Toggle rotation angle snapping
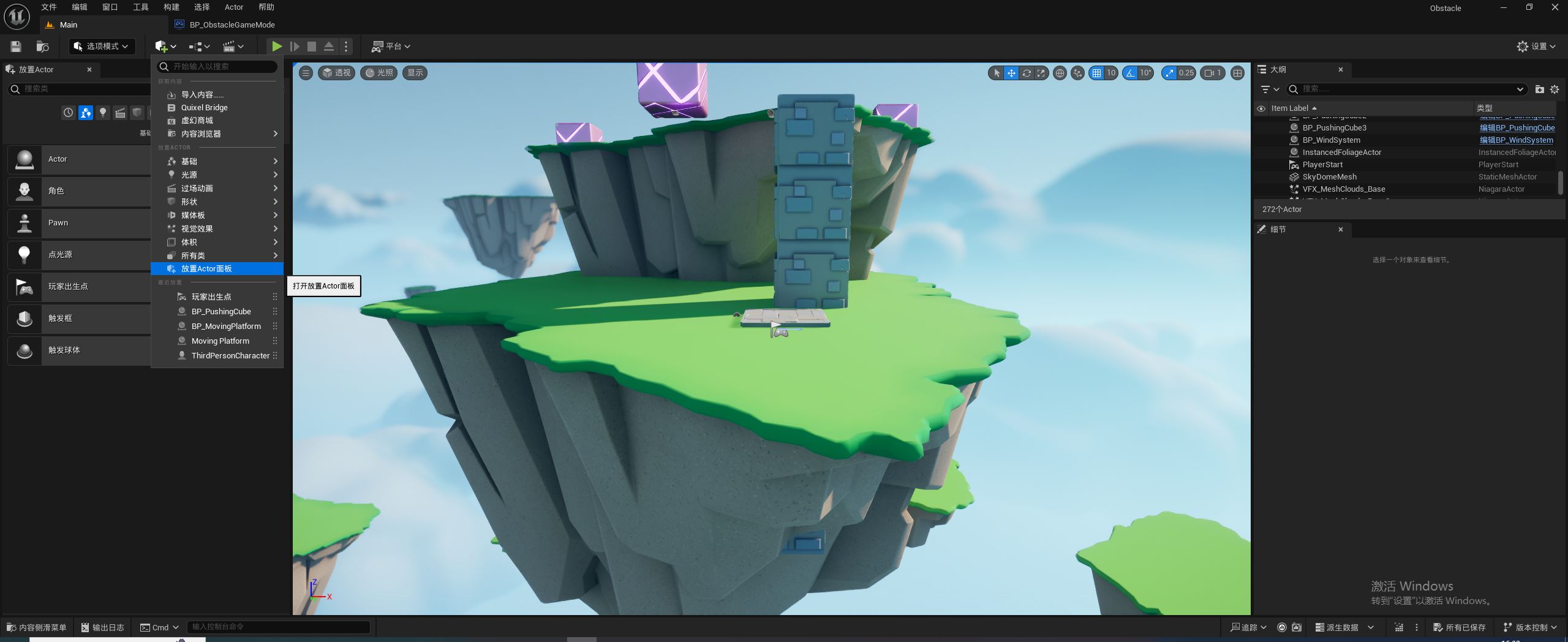The height and width of the screenshot is (642, 1568). 1130,73
